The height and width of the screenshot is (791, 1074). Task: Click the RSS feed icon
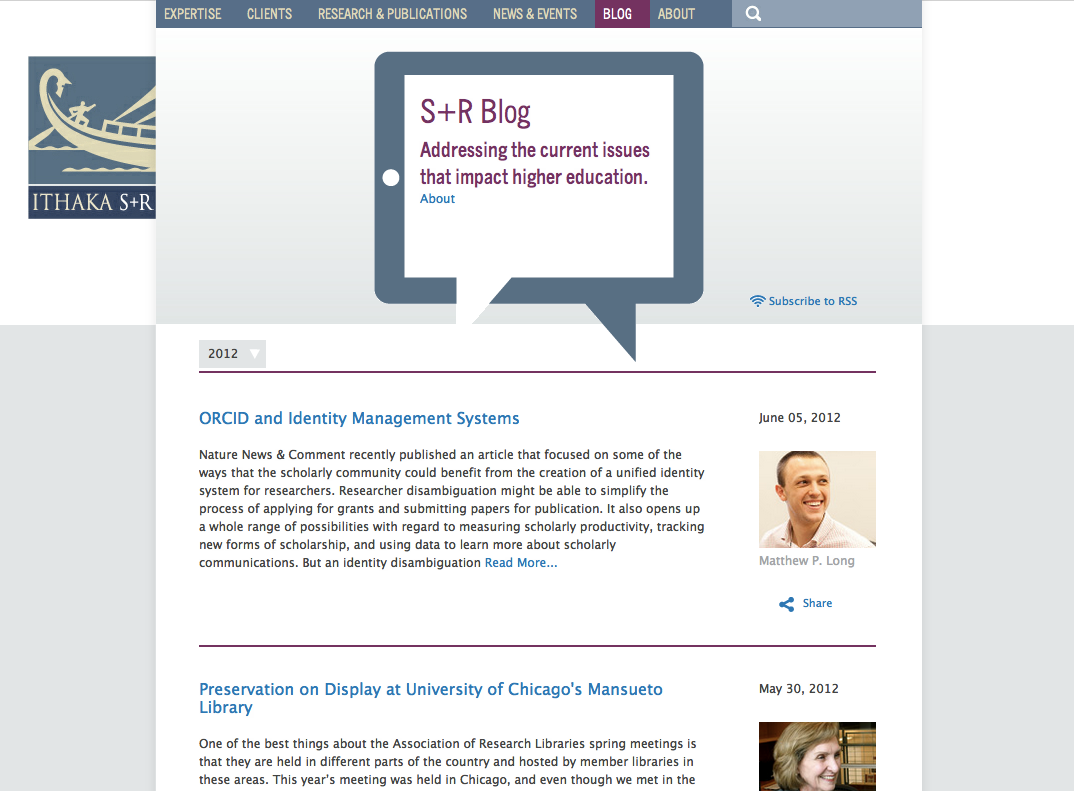tap(757, 301)
